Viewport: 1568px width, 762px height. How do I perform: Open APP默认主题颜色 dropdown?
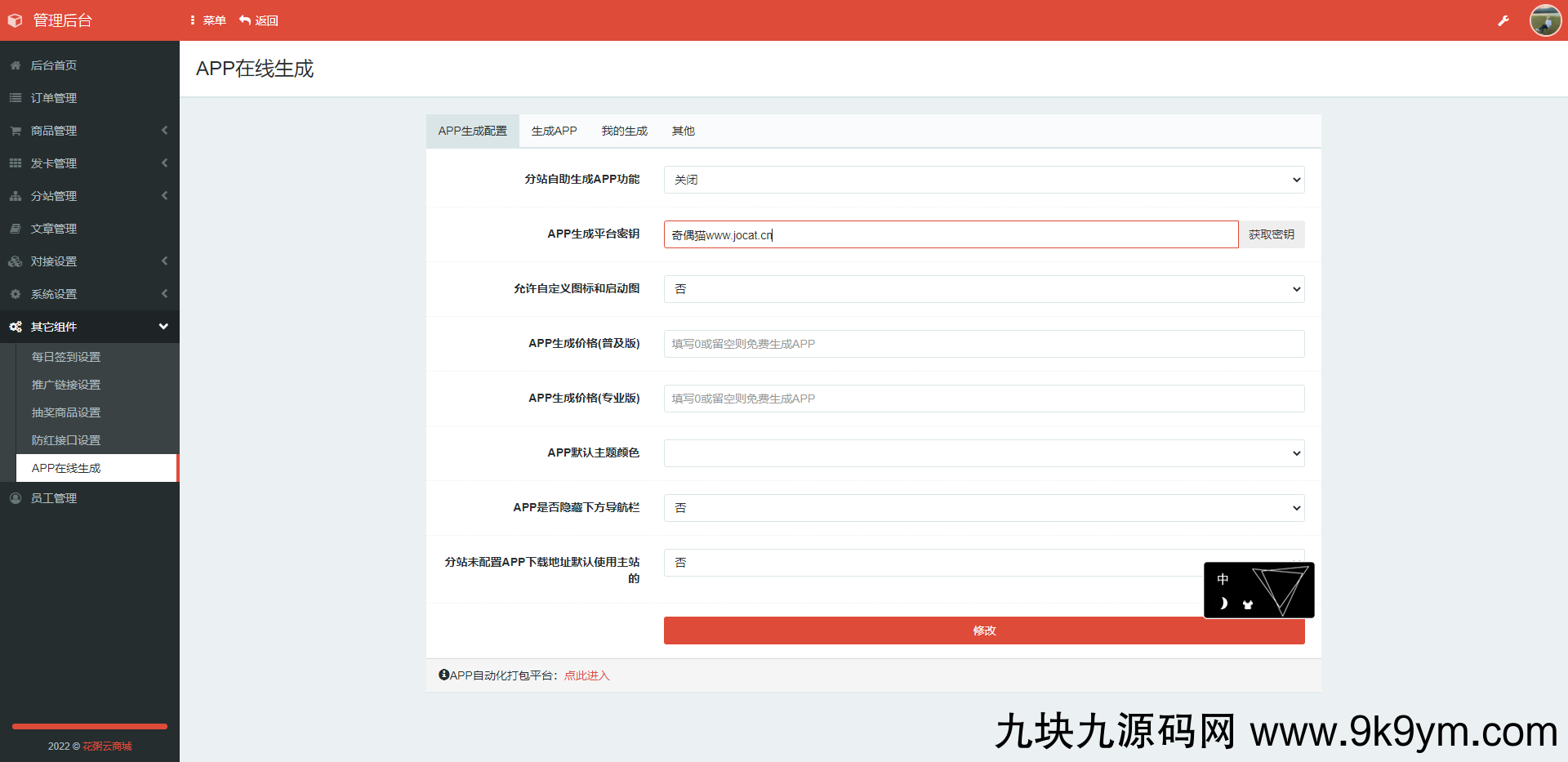983,453
